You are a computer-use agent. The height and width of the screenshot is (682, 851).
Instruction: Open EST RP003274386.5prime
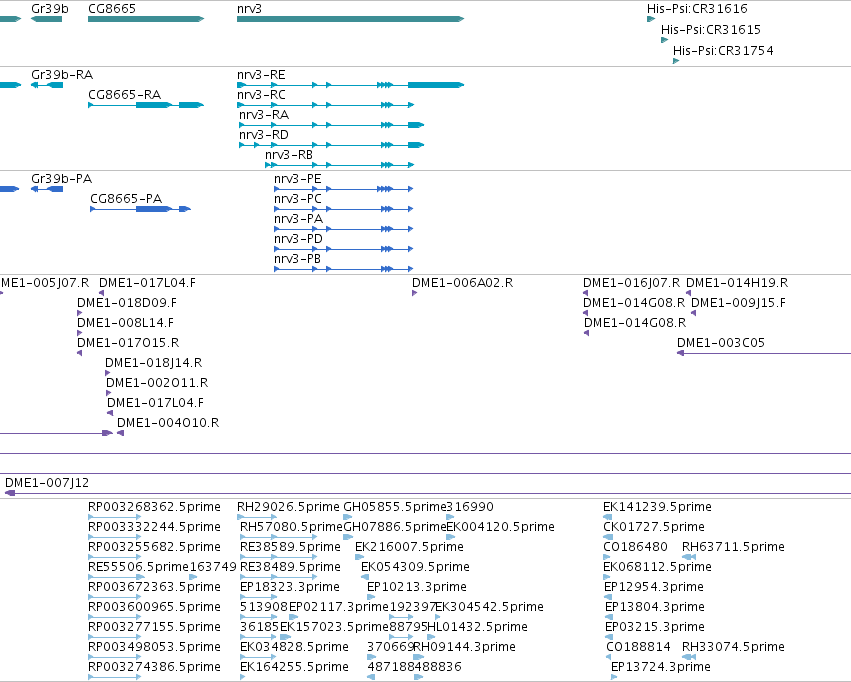pyautogui.click(x=154, y=668)
